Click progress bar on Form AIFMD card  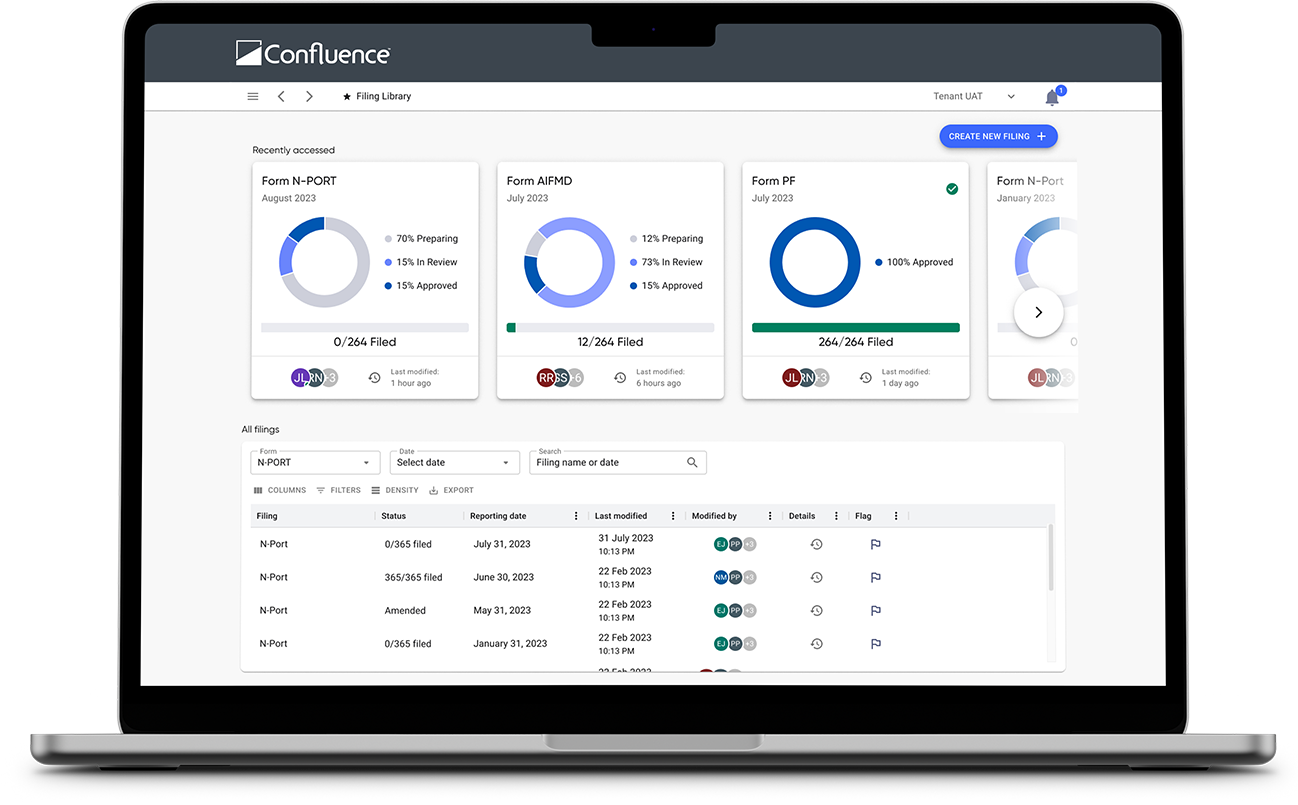[x=610, y=327]
